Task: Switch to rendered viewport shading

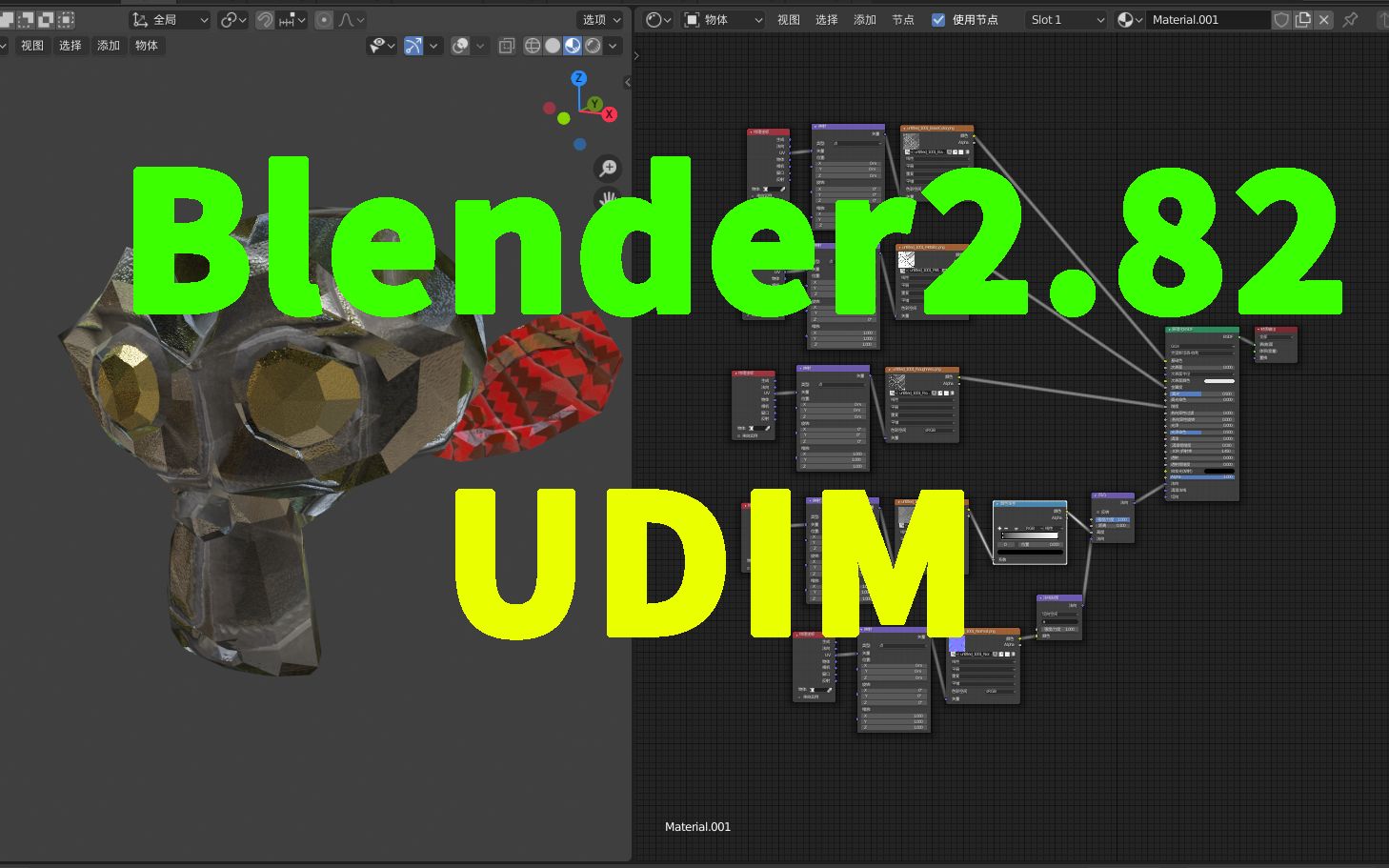Action: (x=593, y=45)
